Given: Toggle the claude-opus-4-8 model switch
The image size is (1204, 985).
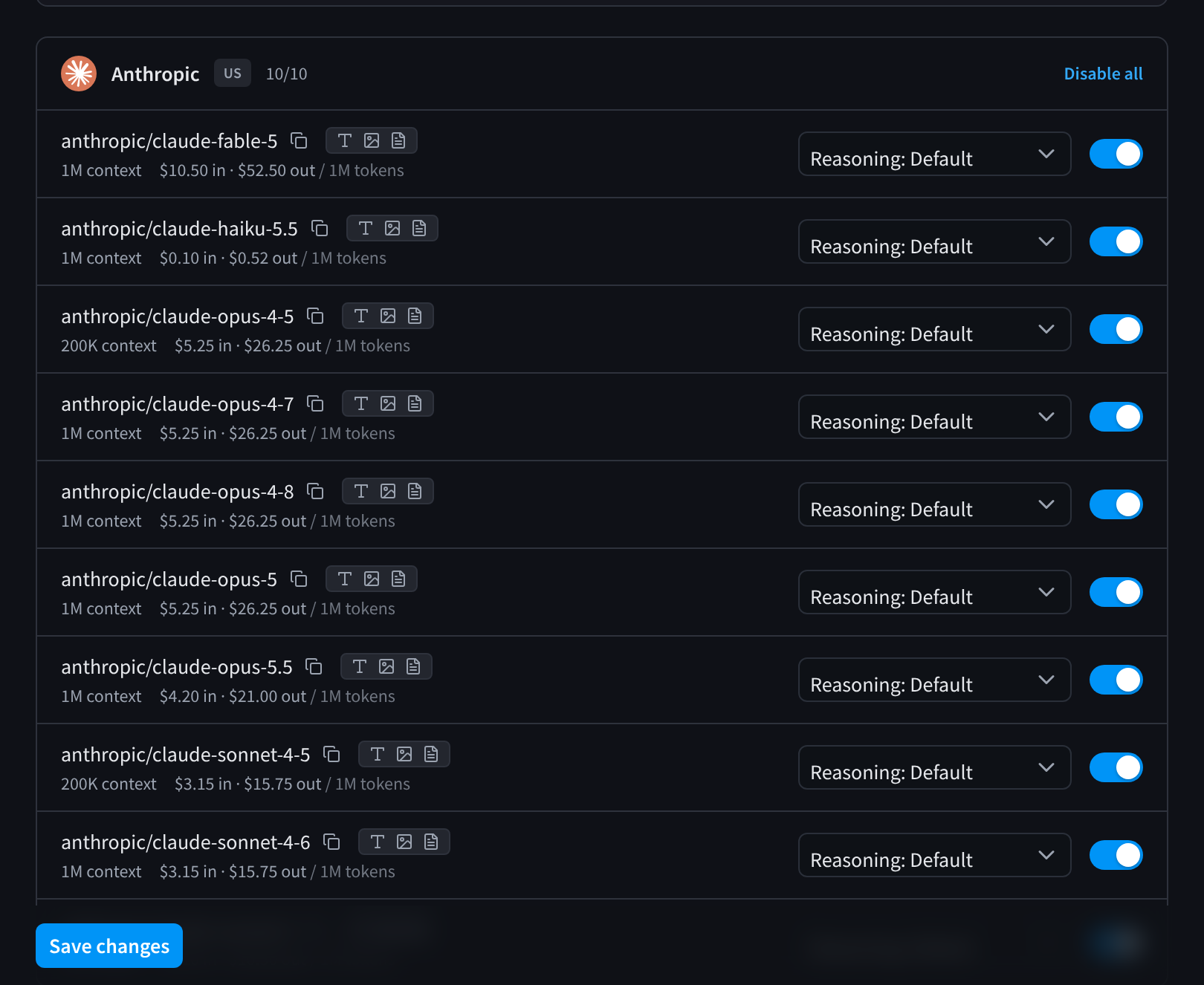Looking at the screenshot, I should [1116, 504].
